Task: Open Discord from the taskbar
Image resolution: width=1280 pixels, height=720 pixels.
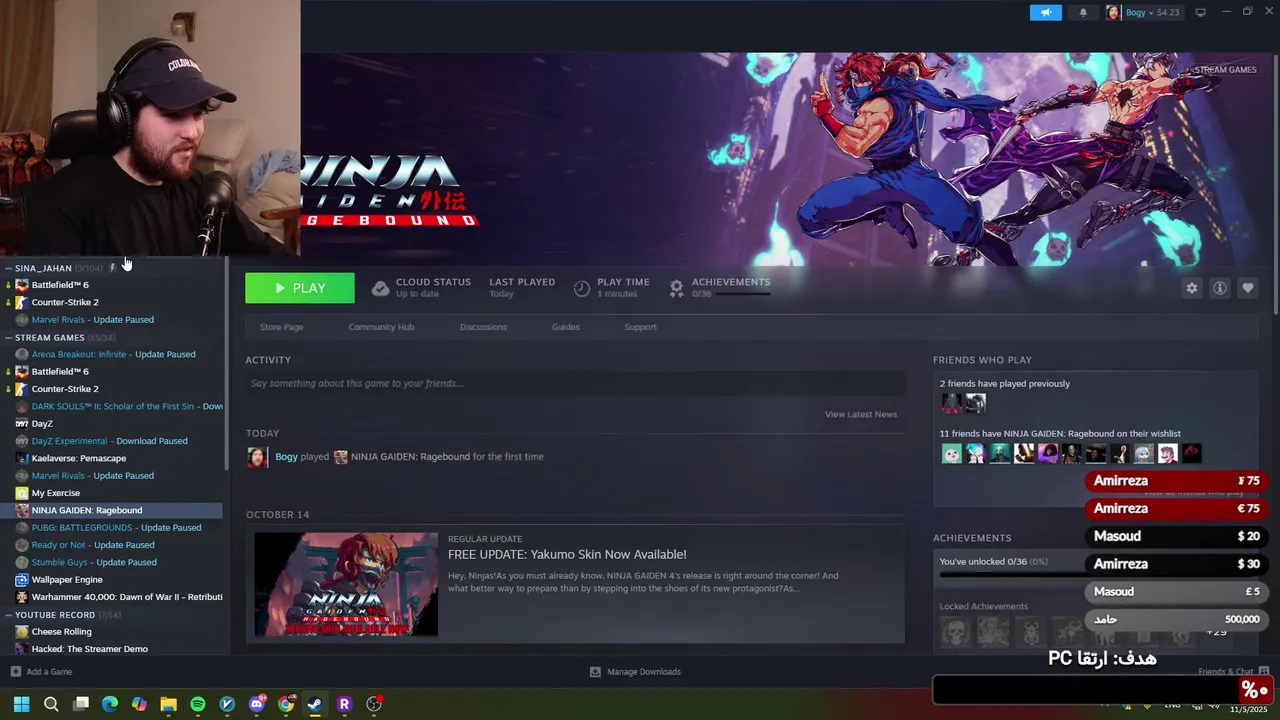Action: point(257,704)
